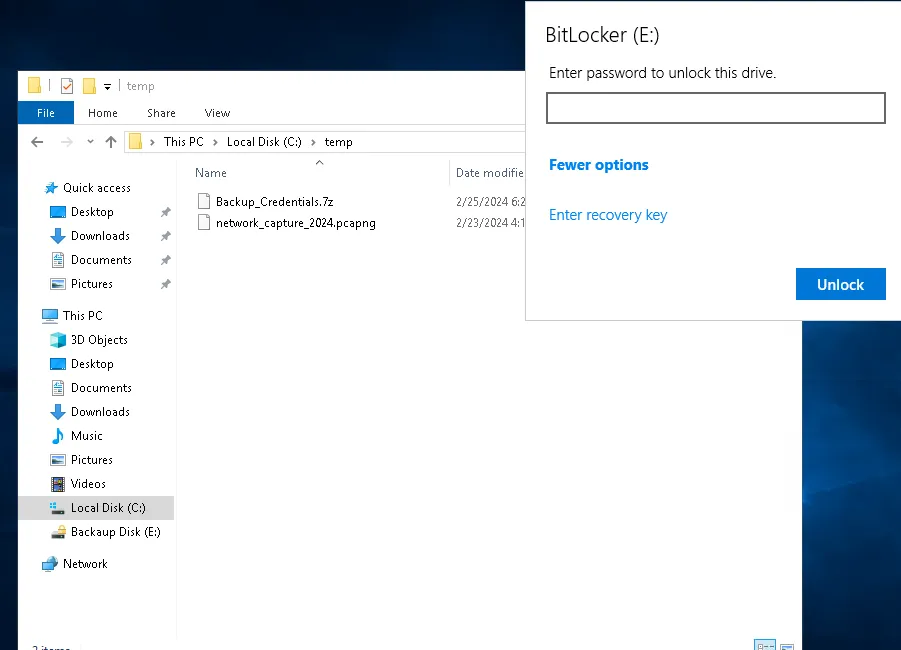
Task: Collapse with the Fewer options link
Action: point(599,165)
